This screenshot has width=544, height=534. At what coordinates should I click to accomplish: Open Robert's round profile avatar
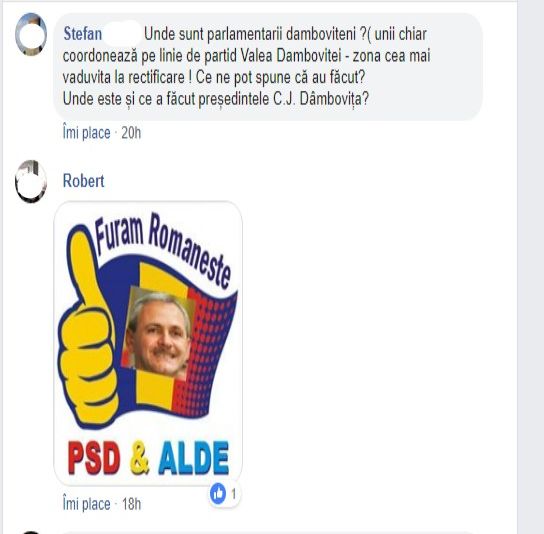click(31, 181)
